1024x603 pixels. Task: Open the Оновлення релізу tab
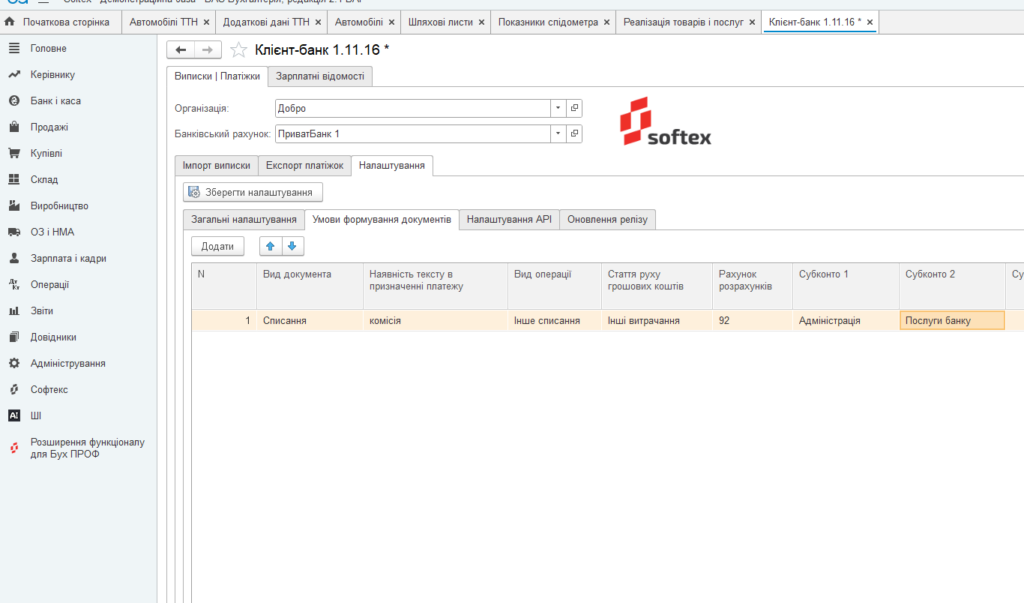[x=607, y=220]
